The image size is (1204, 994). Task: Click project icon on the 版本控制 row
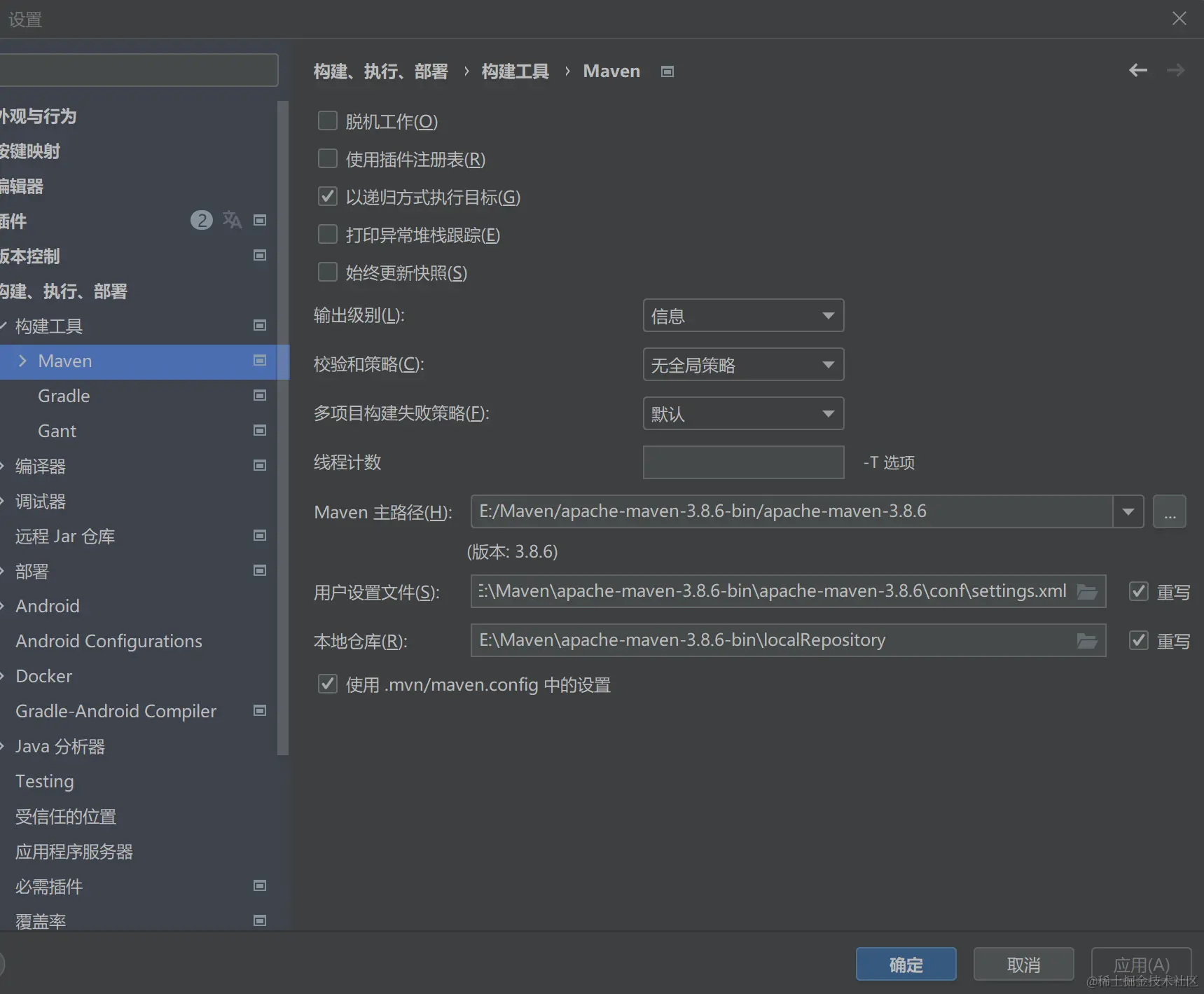pyautogui.click(x=260, y=255)
